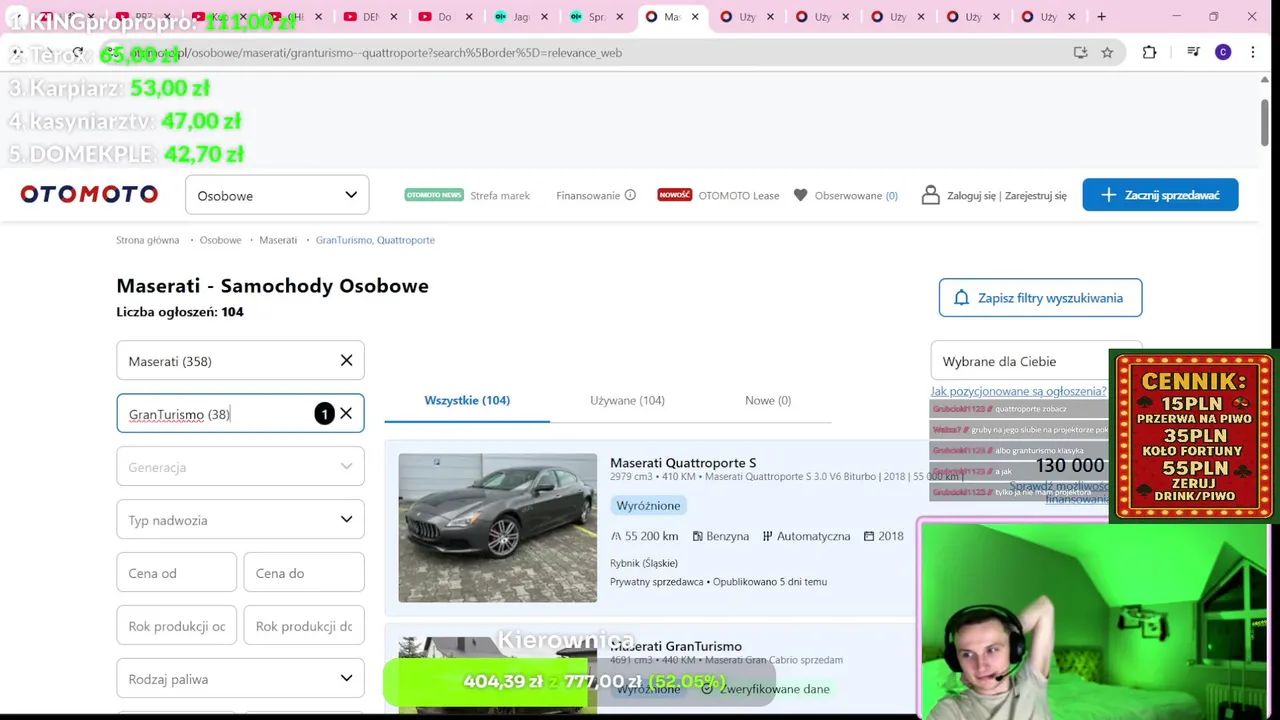
Task: Open OTOMOTO News Strefa marek
Action: click(467, 195)
